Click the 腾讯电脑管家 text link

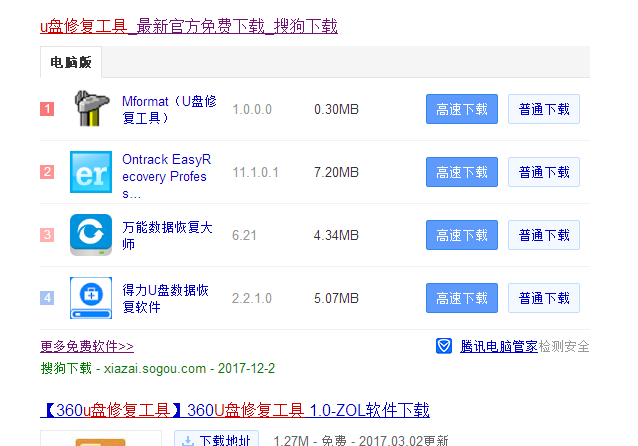pos(498,346)
